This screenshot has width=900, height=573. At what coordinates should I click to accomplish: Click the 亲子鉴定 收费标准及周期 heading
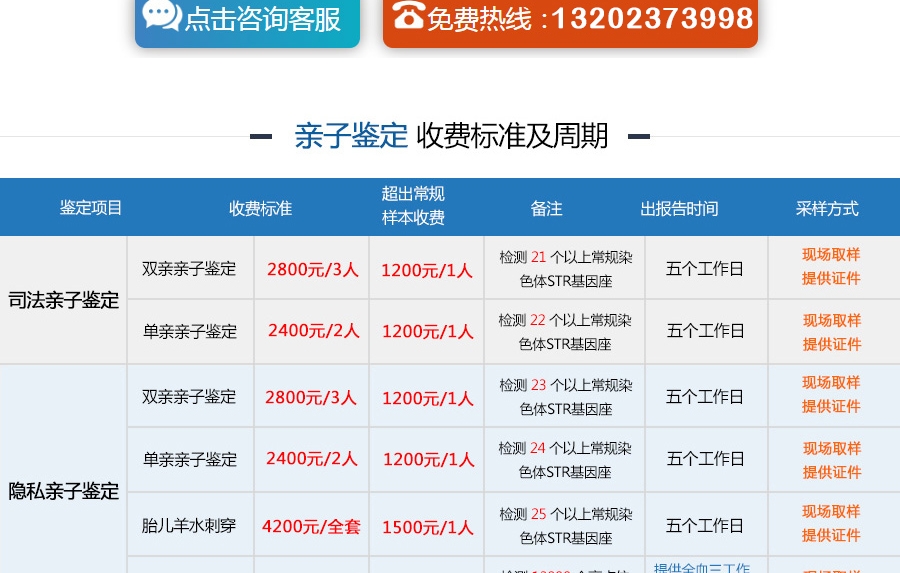coord(451,136)
